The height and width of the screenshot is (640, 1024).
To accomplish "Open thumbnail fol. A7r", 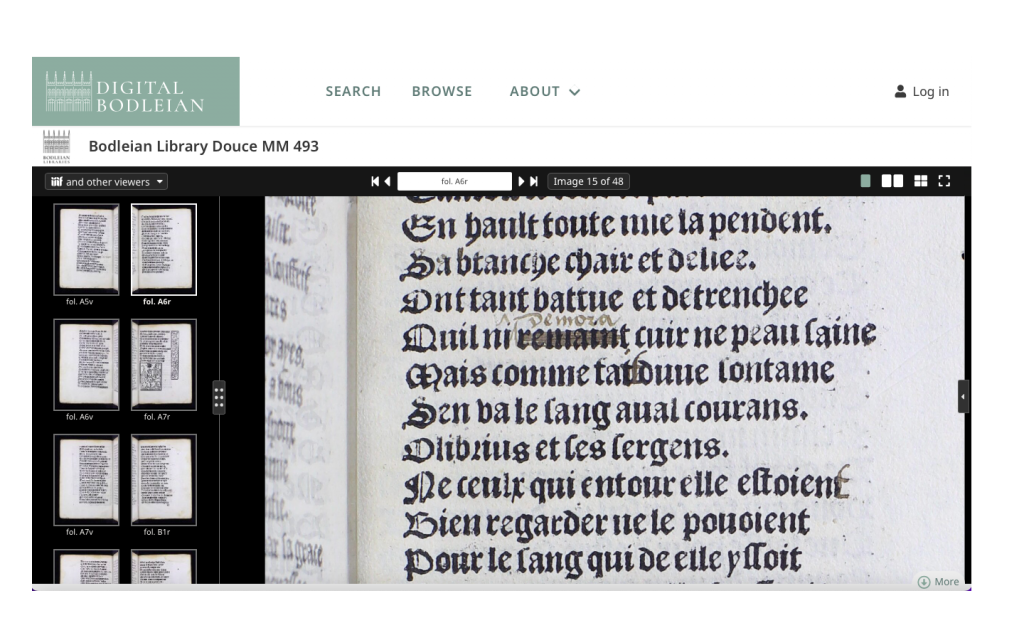I will pos(163,364).
